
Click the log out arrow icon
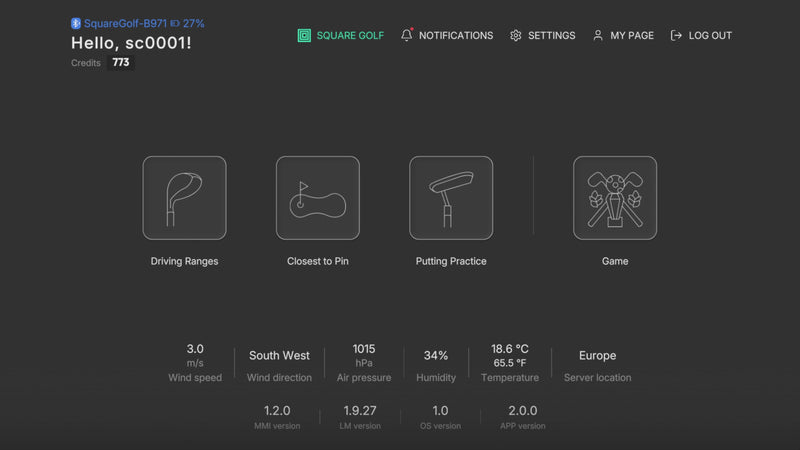[x=677, y=35]
